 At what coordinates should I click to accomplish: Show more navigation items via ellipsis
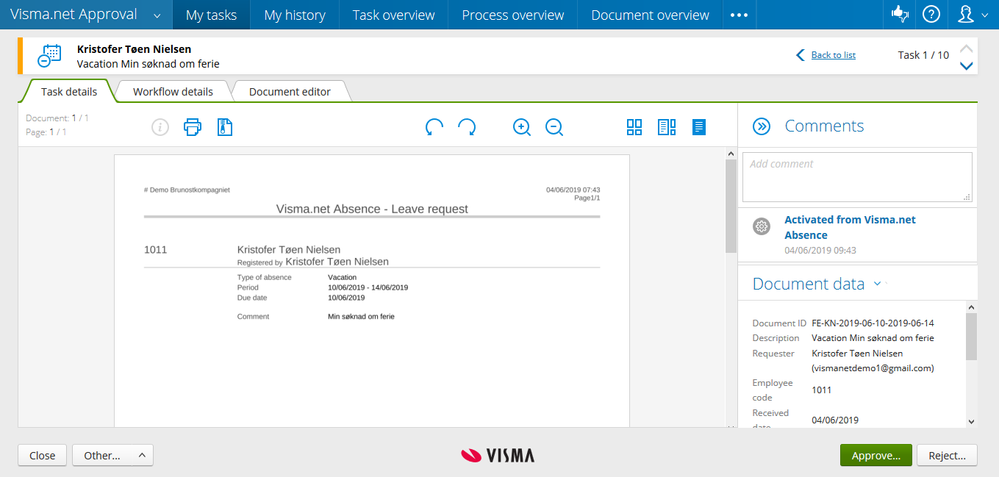tap(739, 15)
